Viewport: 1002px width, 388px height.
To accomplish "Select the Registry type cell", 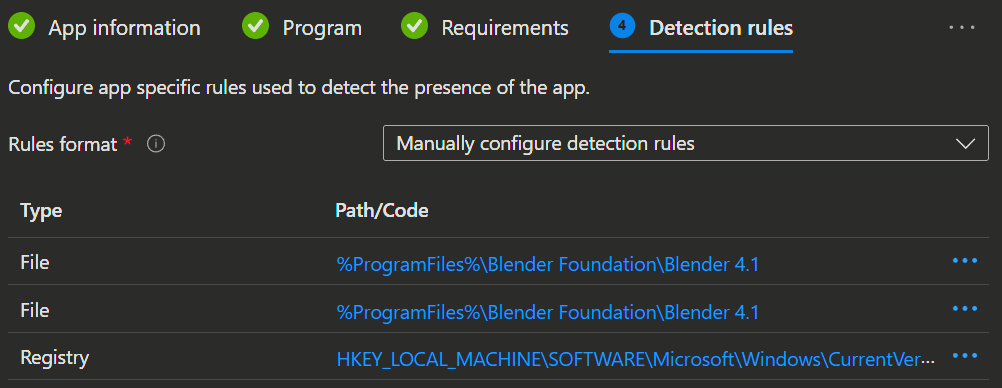I will tap(54, 358).
